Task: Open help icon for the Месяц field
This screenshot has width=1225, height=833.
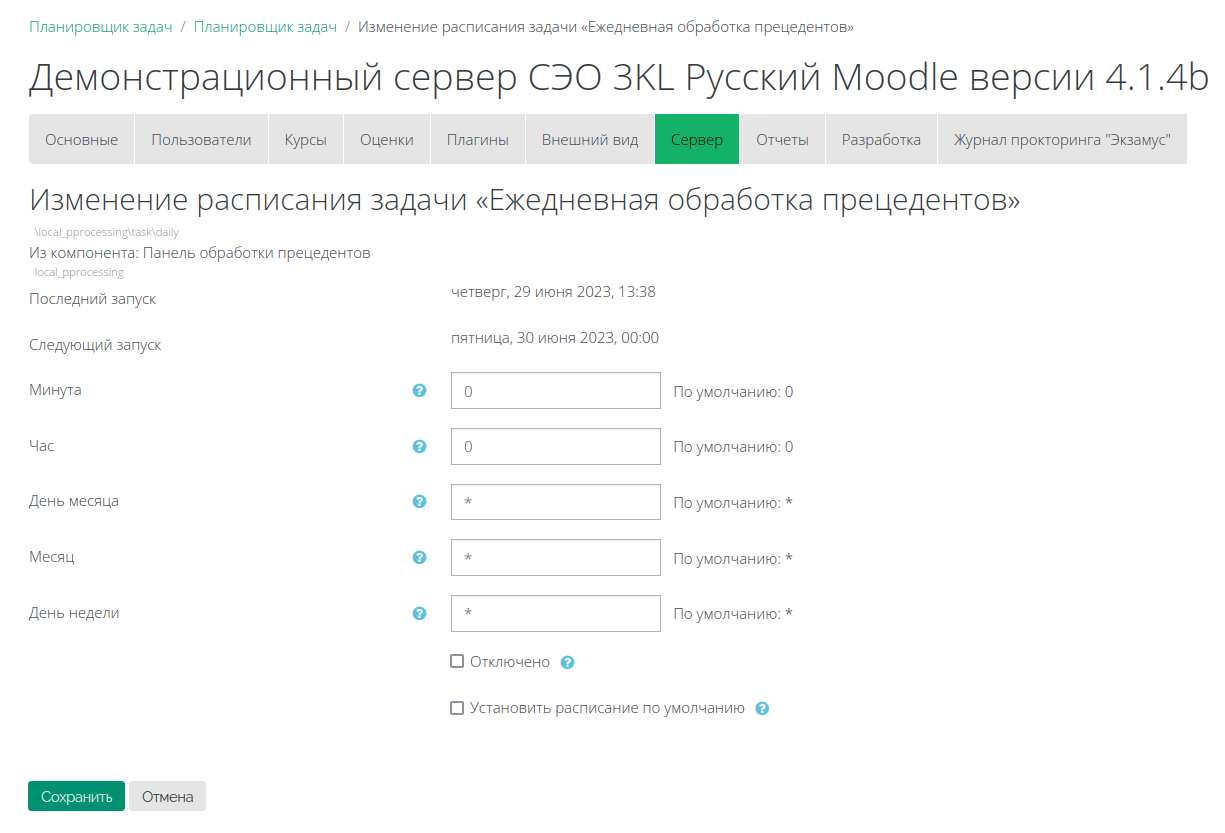Action: coord(420,557)
